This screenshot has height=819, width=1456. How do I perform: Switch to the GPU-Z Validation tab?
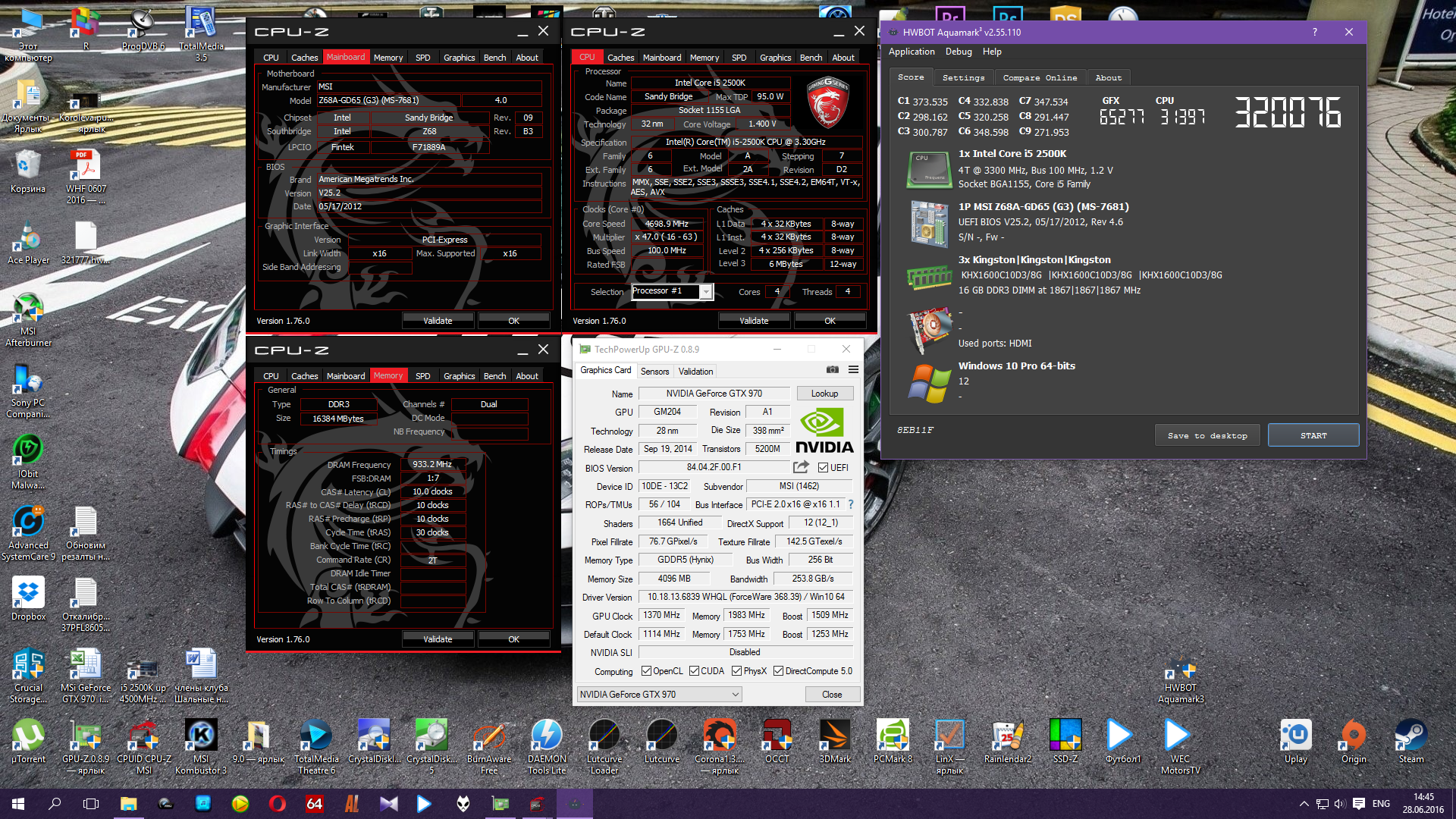[x=695, y=372]
